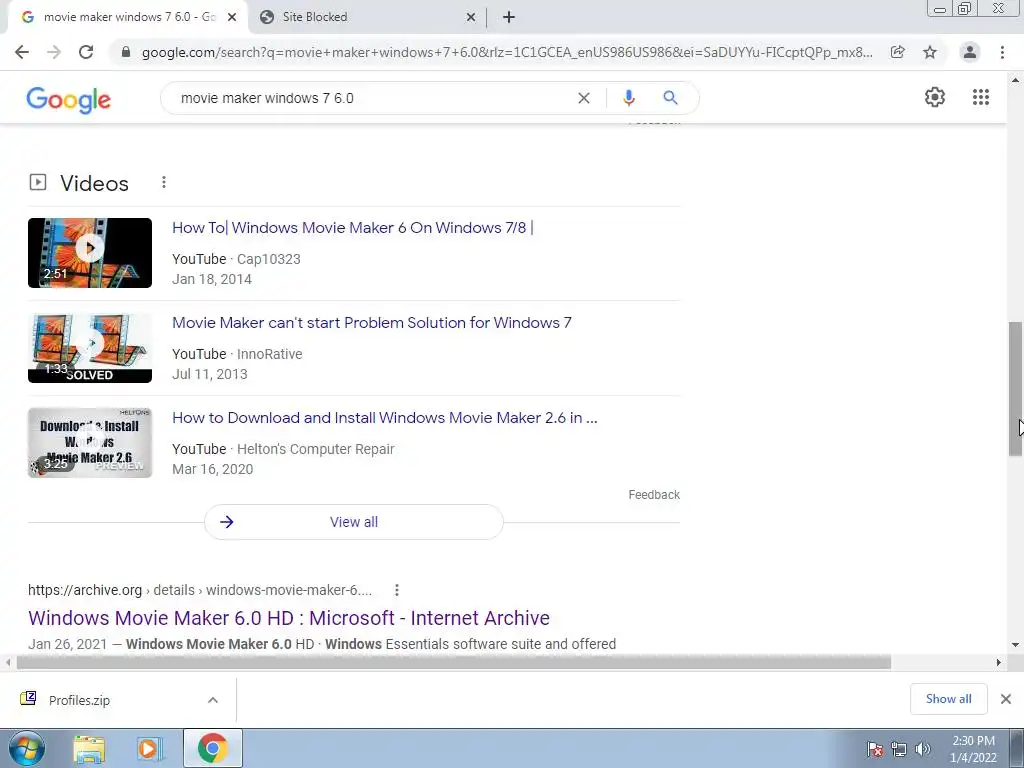Click the horizontal scrollbar thumb
Image resolution: width=1024 pixels, height=768 pixels.
[453, 662]
